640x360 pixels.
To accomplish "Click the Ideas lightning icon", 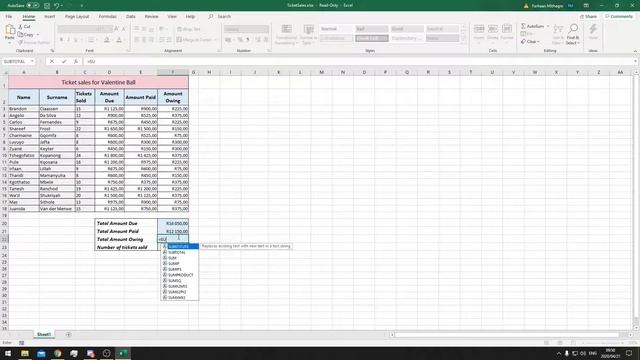I will point(593,32).
